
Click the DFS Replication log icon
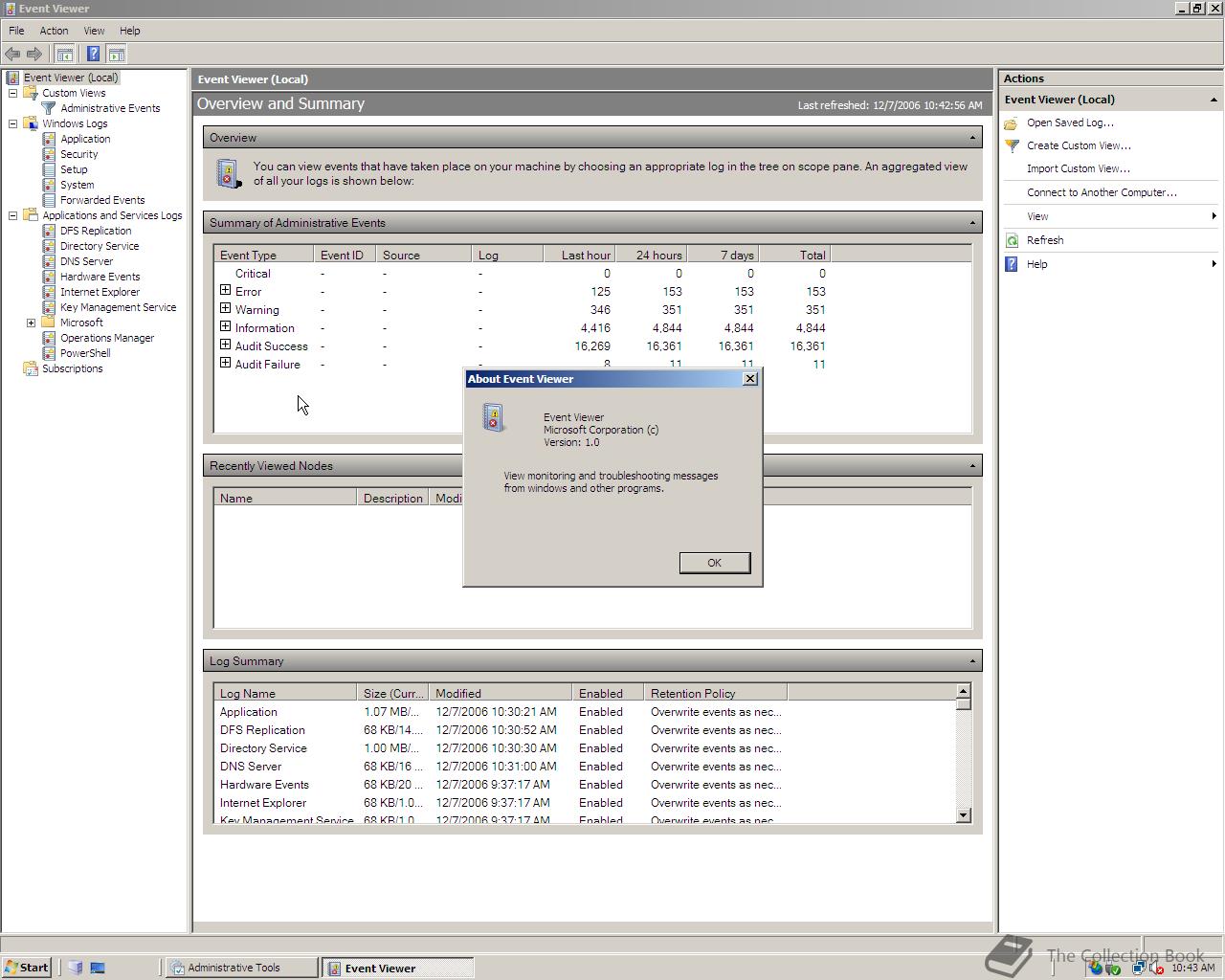click(49, 231)
